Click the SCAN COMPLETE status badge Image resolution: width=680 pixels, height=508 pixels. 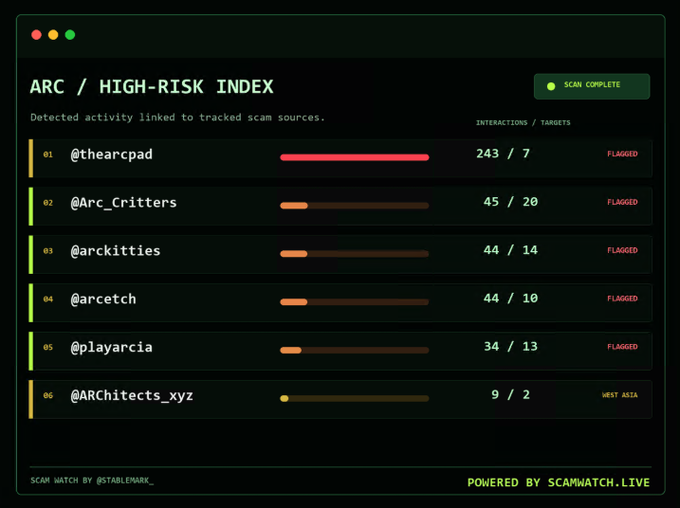click(x=592, y=86)
